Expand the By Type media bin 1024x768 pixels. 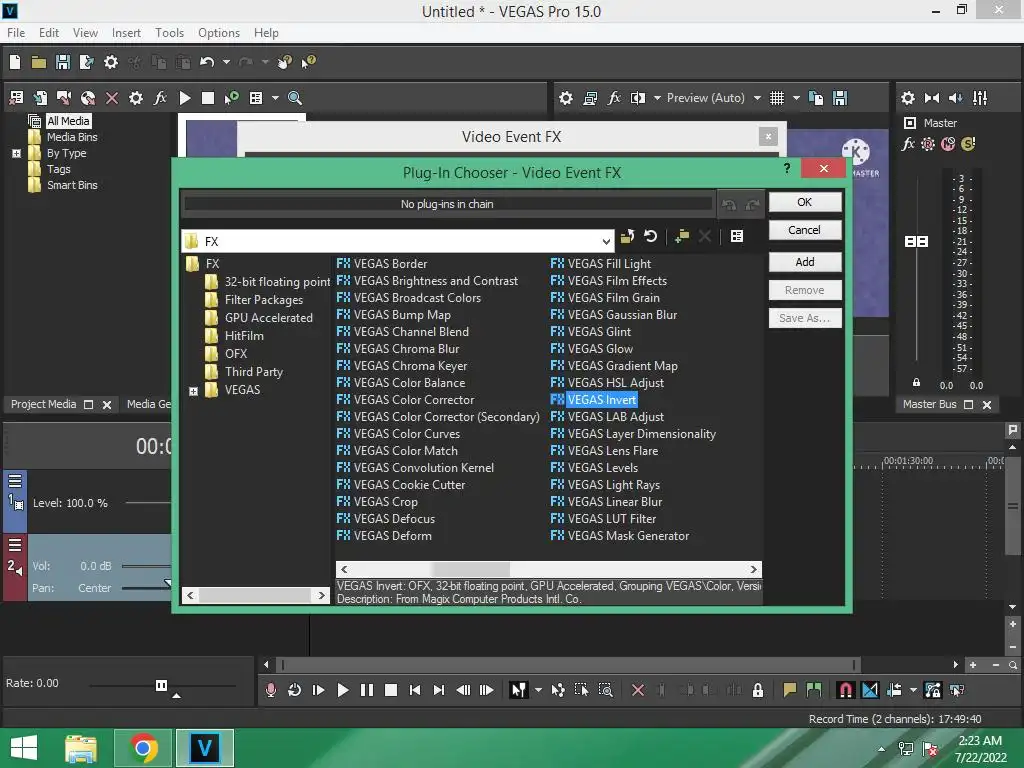(x=17, y=153)
